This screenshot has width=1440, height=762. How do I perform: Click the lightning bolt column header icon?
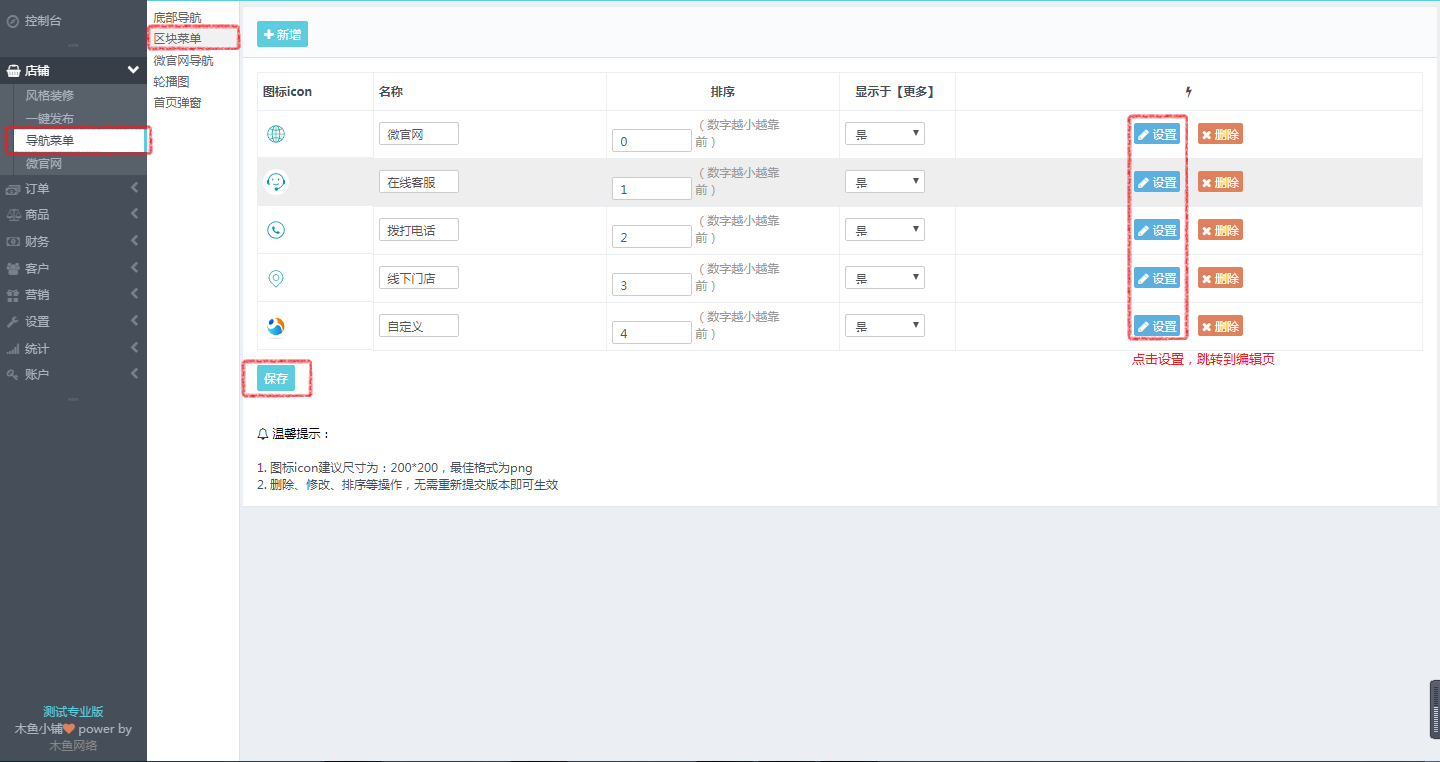point(1188,92)
